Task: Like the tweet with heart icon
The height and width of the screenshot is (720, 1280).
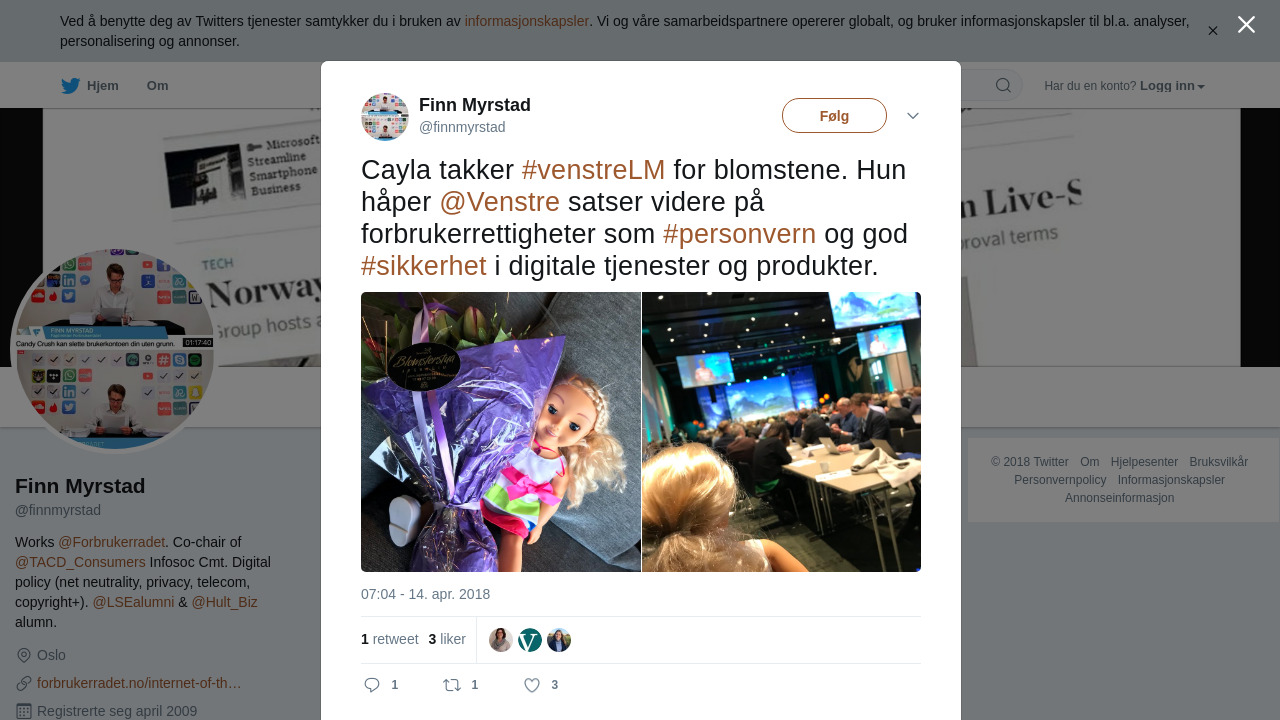Action: point(532,685)
